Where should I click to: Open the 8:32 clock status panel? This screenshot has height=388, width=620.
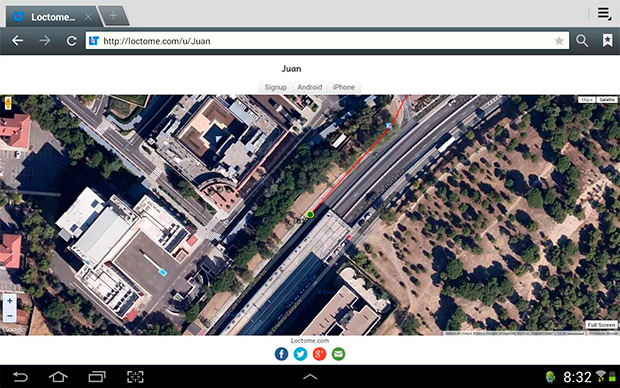pos(577,377)
